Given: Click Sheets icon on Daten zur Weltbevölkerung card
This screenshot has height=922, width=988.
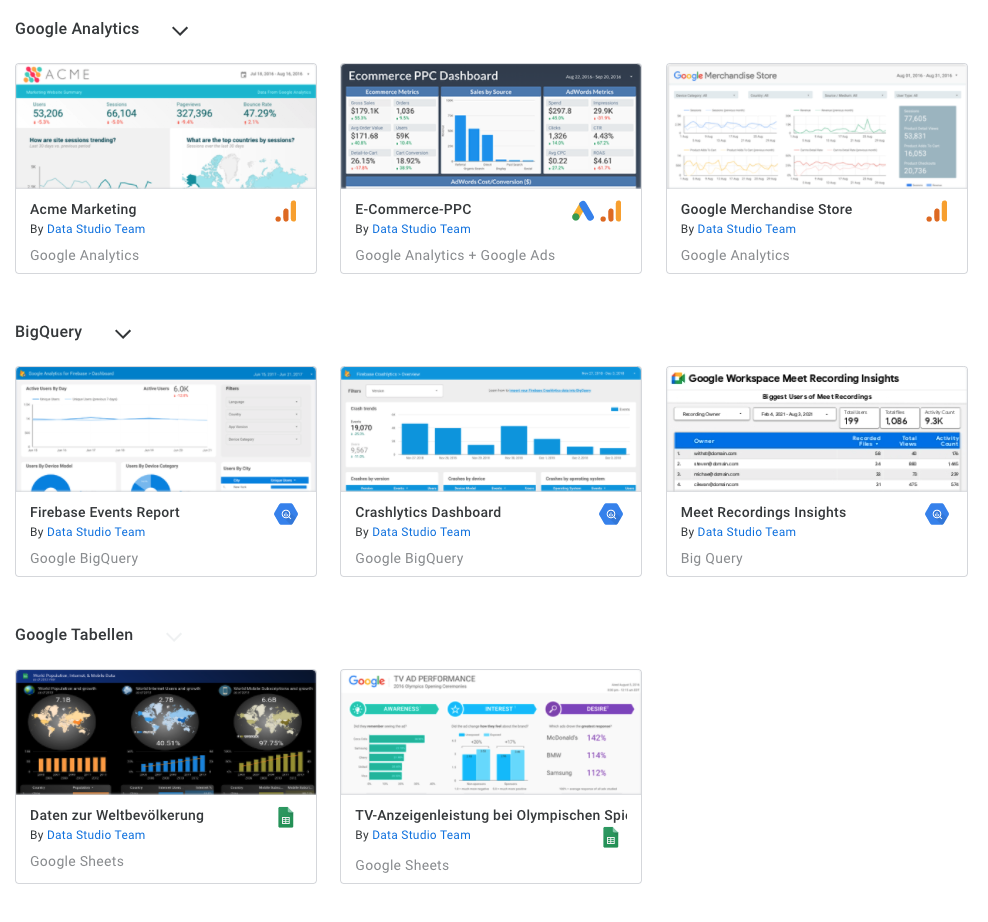Looking at the screenshot, I should [286, 817].
